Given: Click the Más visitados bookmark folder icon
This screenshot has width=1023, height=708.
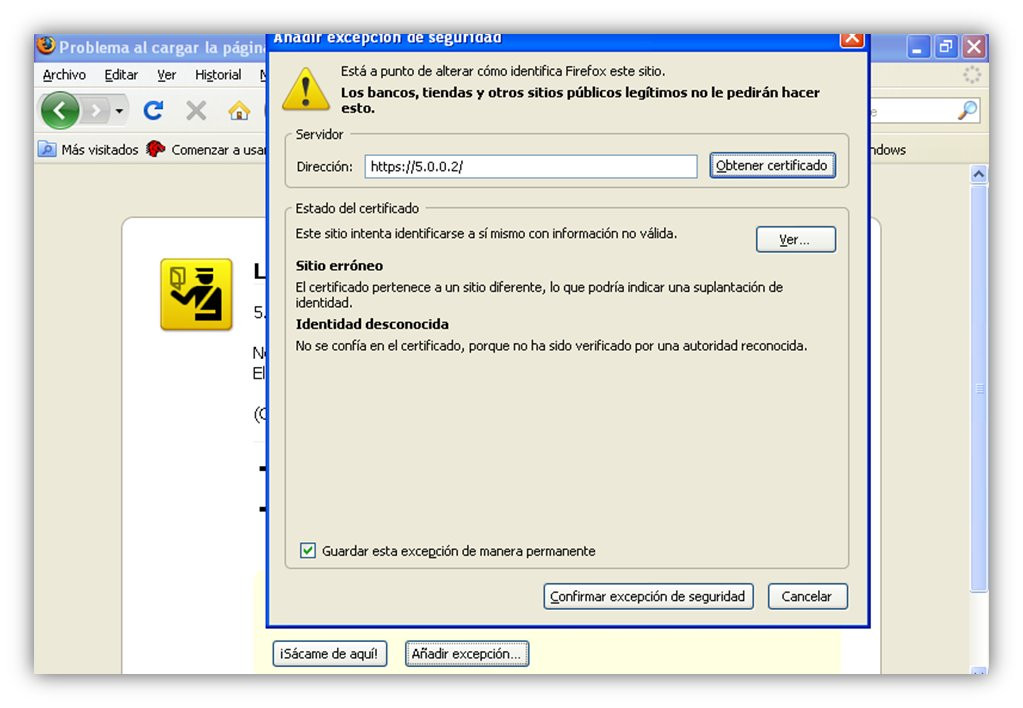Looking at the screenshot, I should click(47, 149).
